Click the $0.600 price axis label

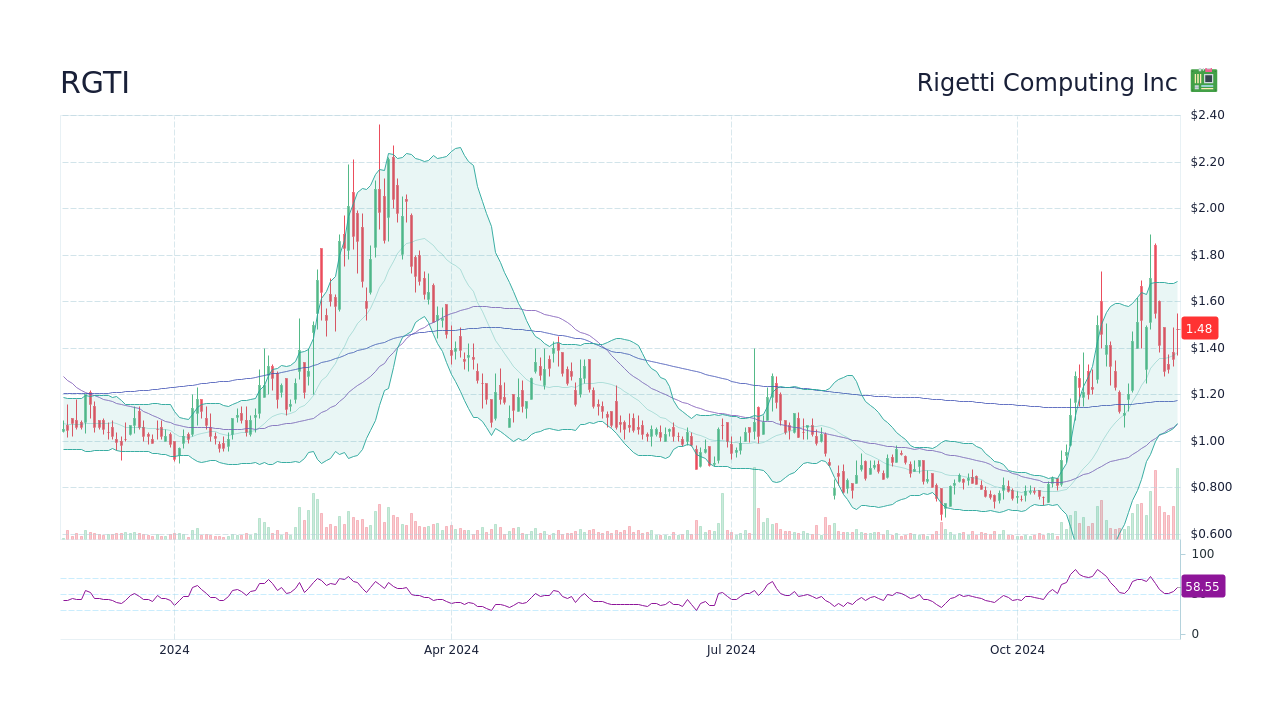pos(1211,534)
